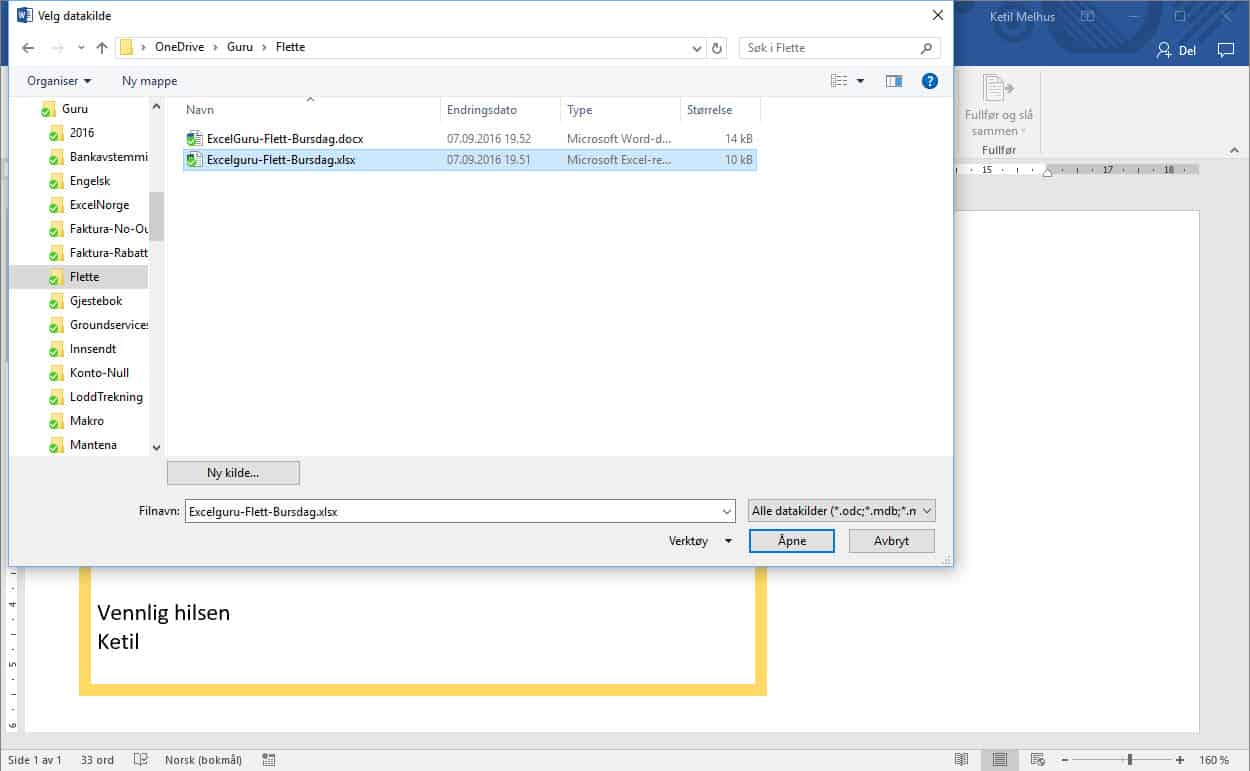Select Konto-Null folder in tree
The height and width of the screenshot is (771, 1250).
(x=99, y=373)
